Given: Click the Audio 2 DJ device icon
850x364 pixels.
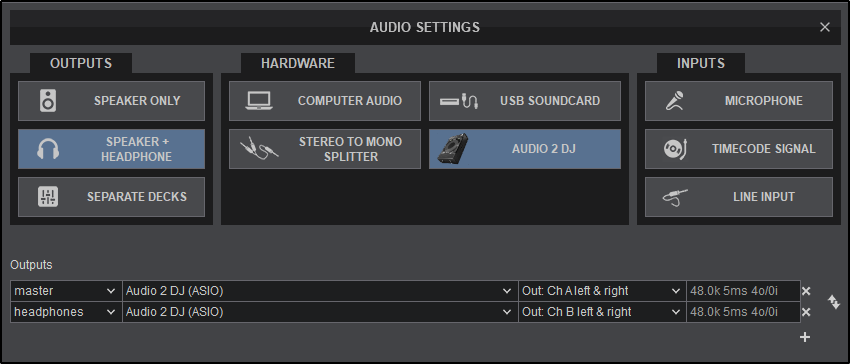Looking at the screenshot, I should click(x=452, y=149).
